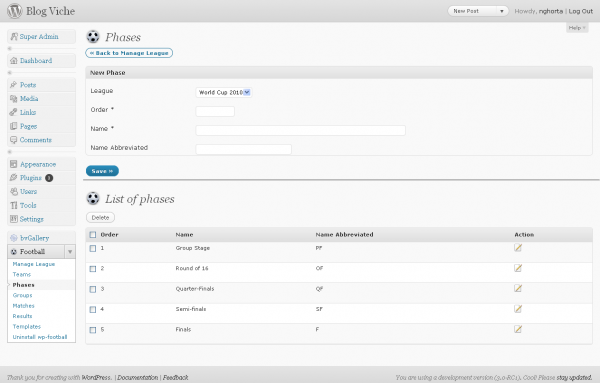Viewport: 600px width, 383px height.
Task: Focus the Order input field
Action: point(215,111)
